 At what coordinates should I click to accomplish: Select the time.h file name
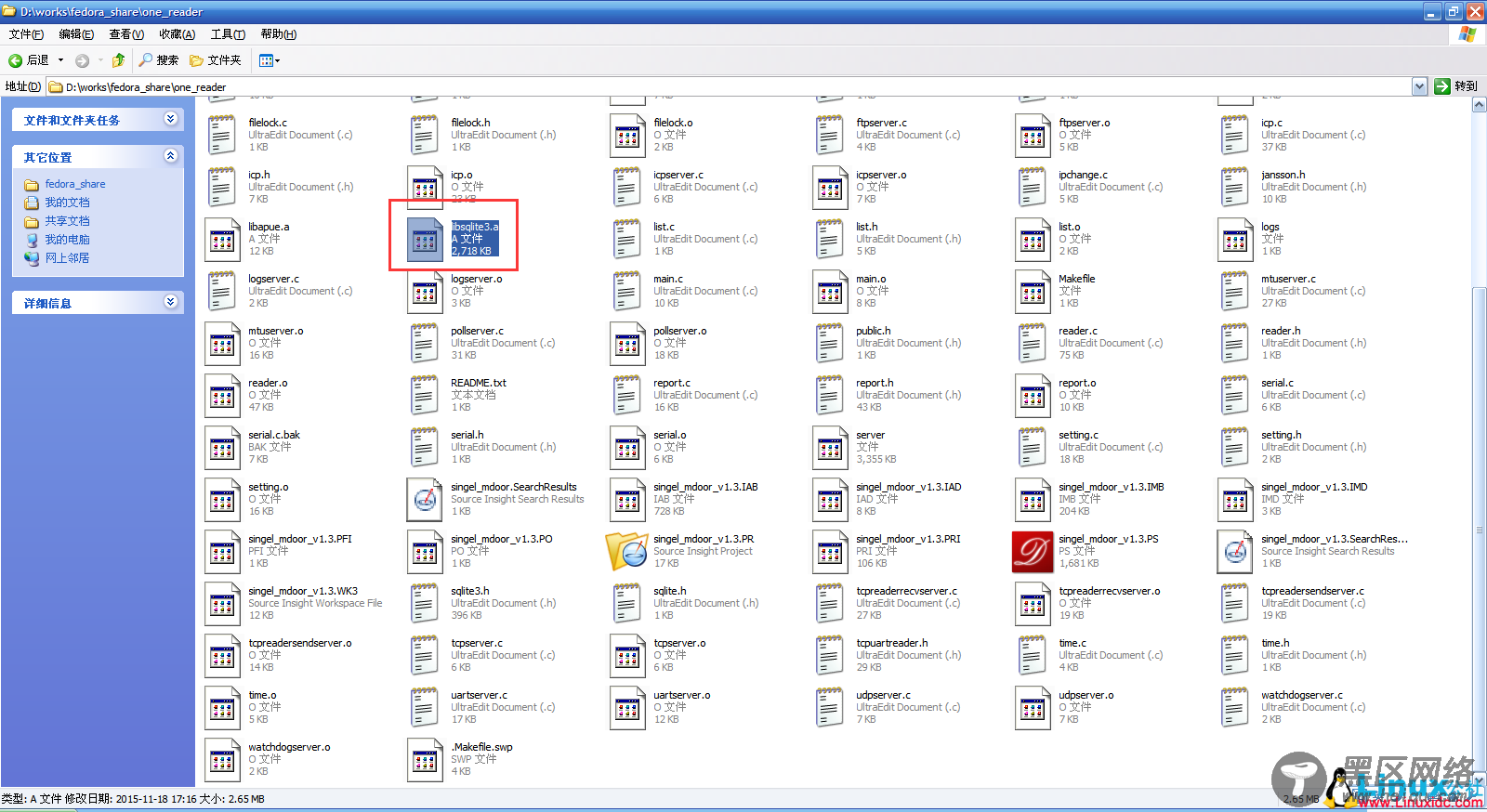(x=1275, y=643)
